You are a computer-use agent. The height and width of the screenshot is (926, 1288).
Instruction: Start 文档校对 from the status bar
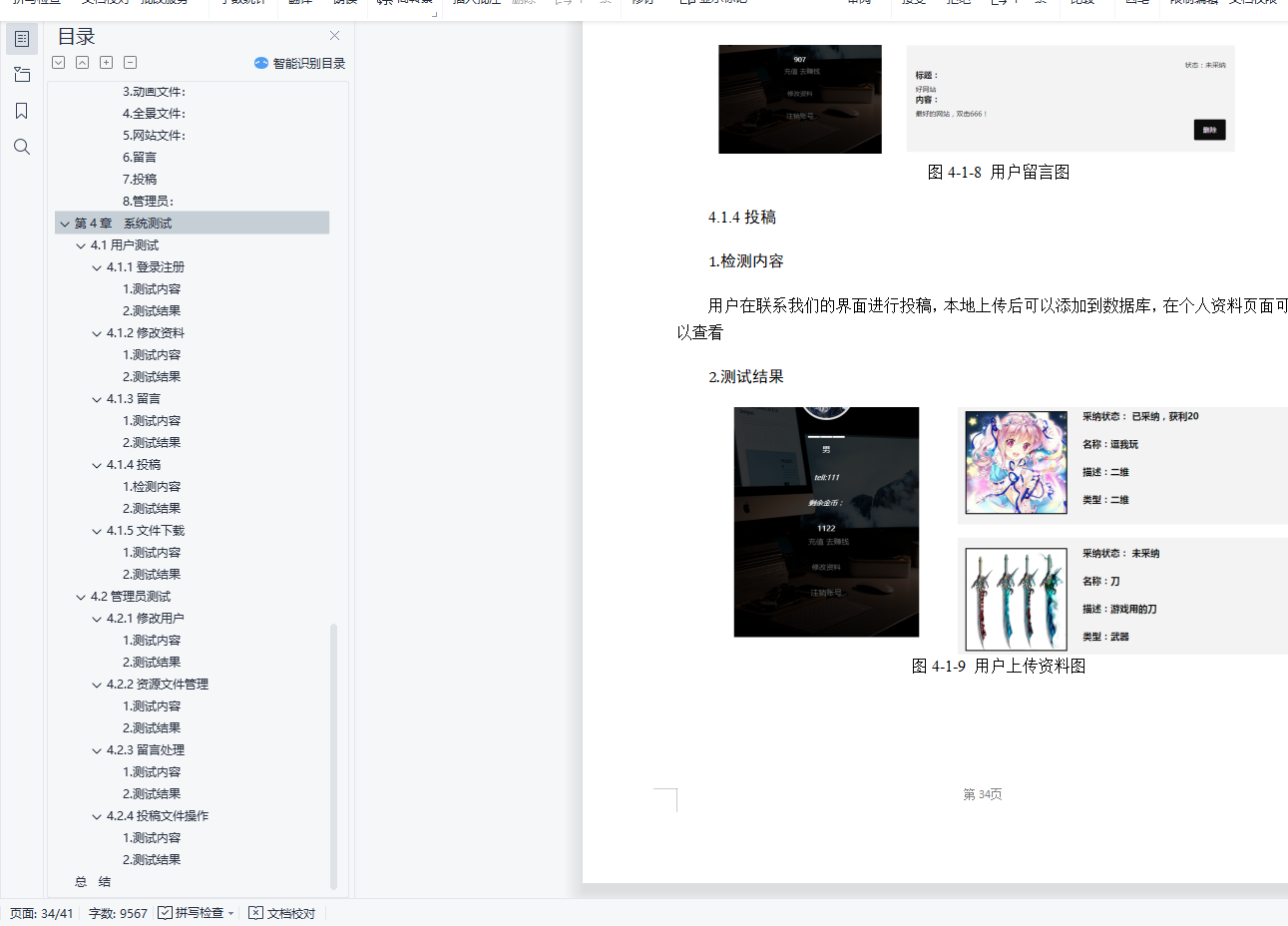pyautogui.click(x=282, y=913)
